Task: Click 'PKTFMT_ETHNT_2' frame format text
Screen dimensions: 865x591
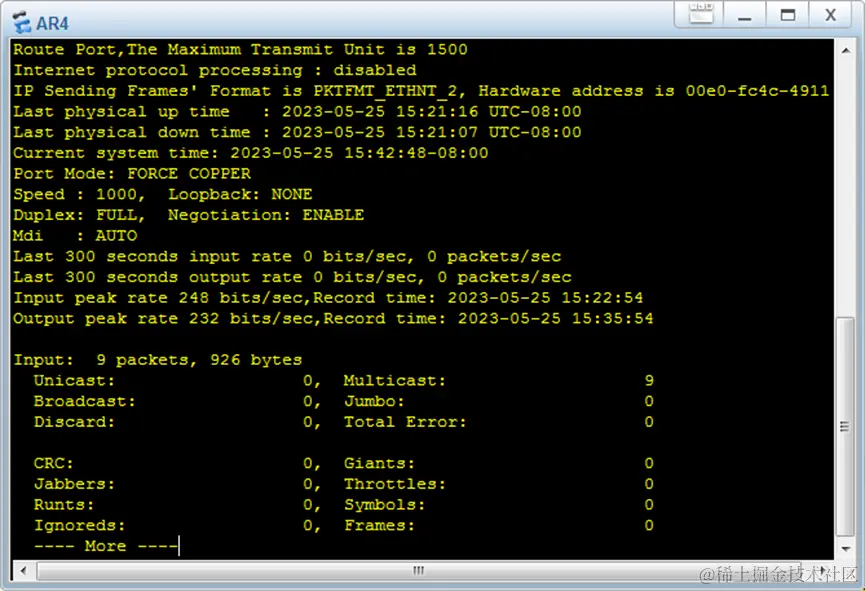Action: 385,91
